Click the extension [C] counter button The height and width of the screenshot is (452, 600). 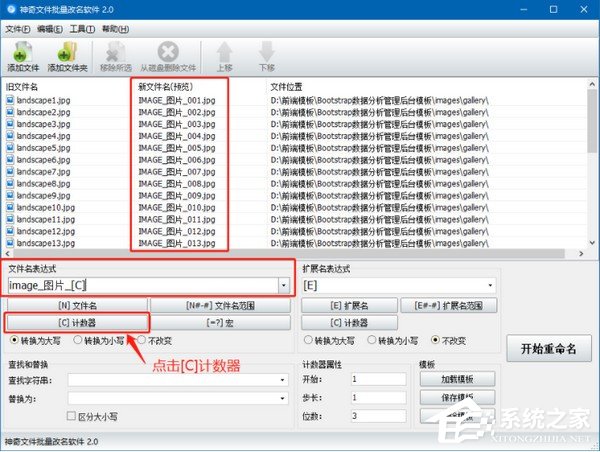[349, 323]
